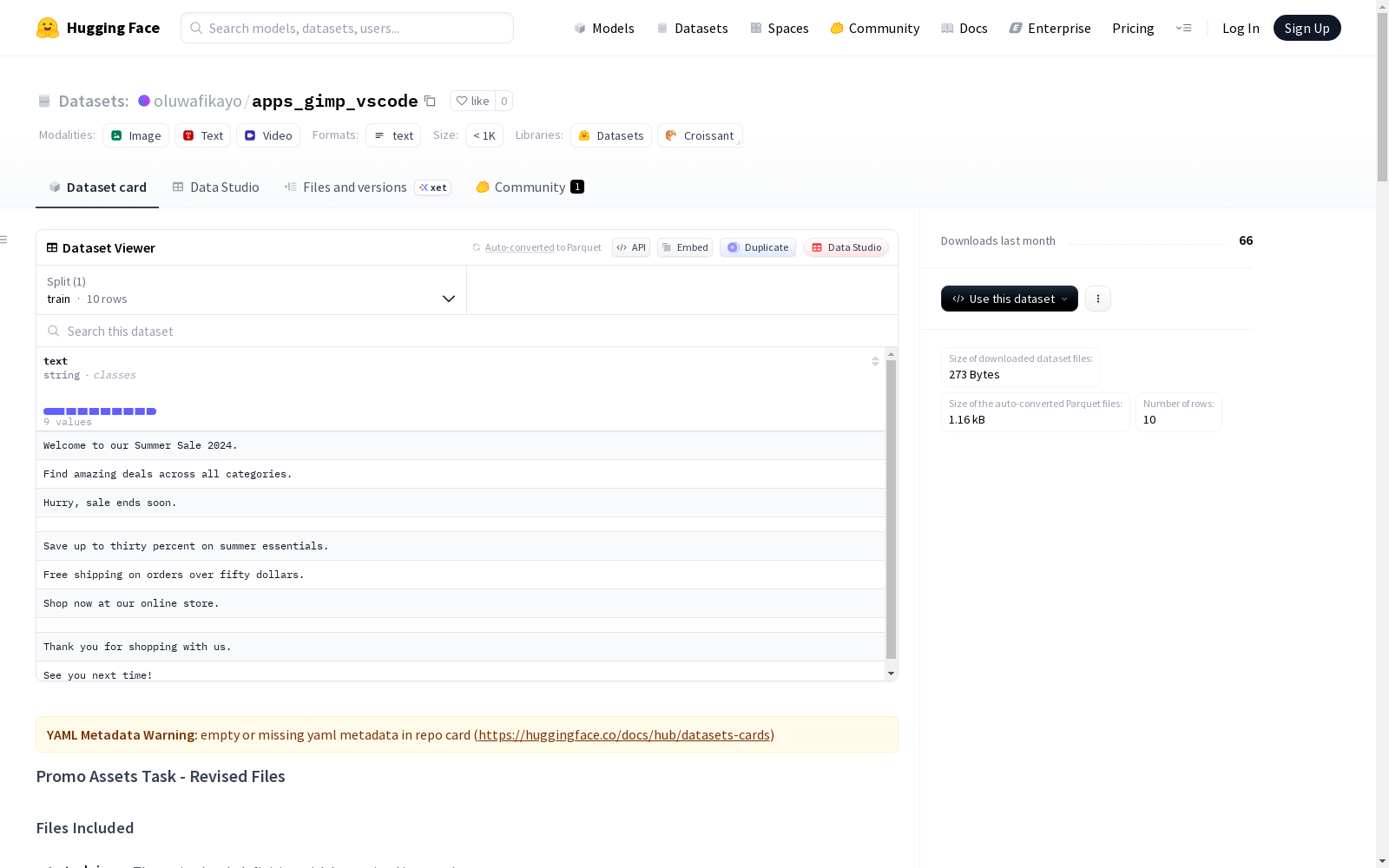The image size is (1389, 868).
Task: Copy the dataset name to clipboard
Action: (x=430, y=101)
